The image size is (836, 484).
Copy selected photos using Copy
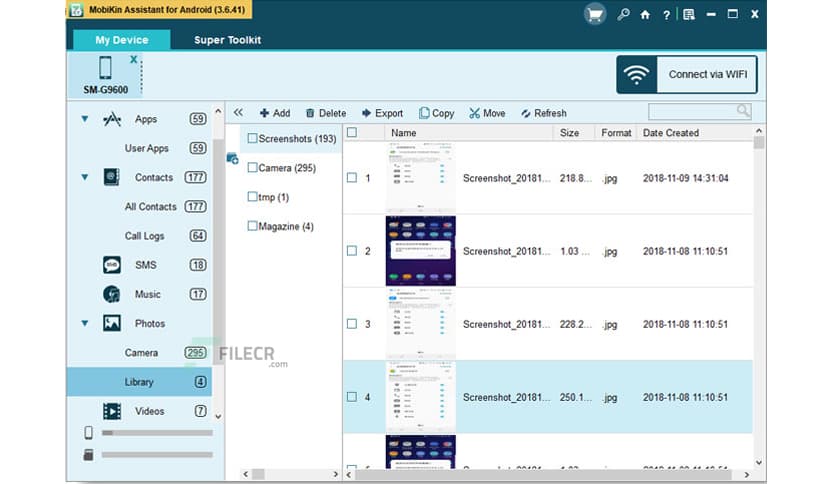[437, 113]
